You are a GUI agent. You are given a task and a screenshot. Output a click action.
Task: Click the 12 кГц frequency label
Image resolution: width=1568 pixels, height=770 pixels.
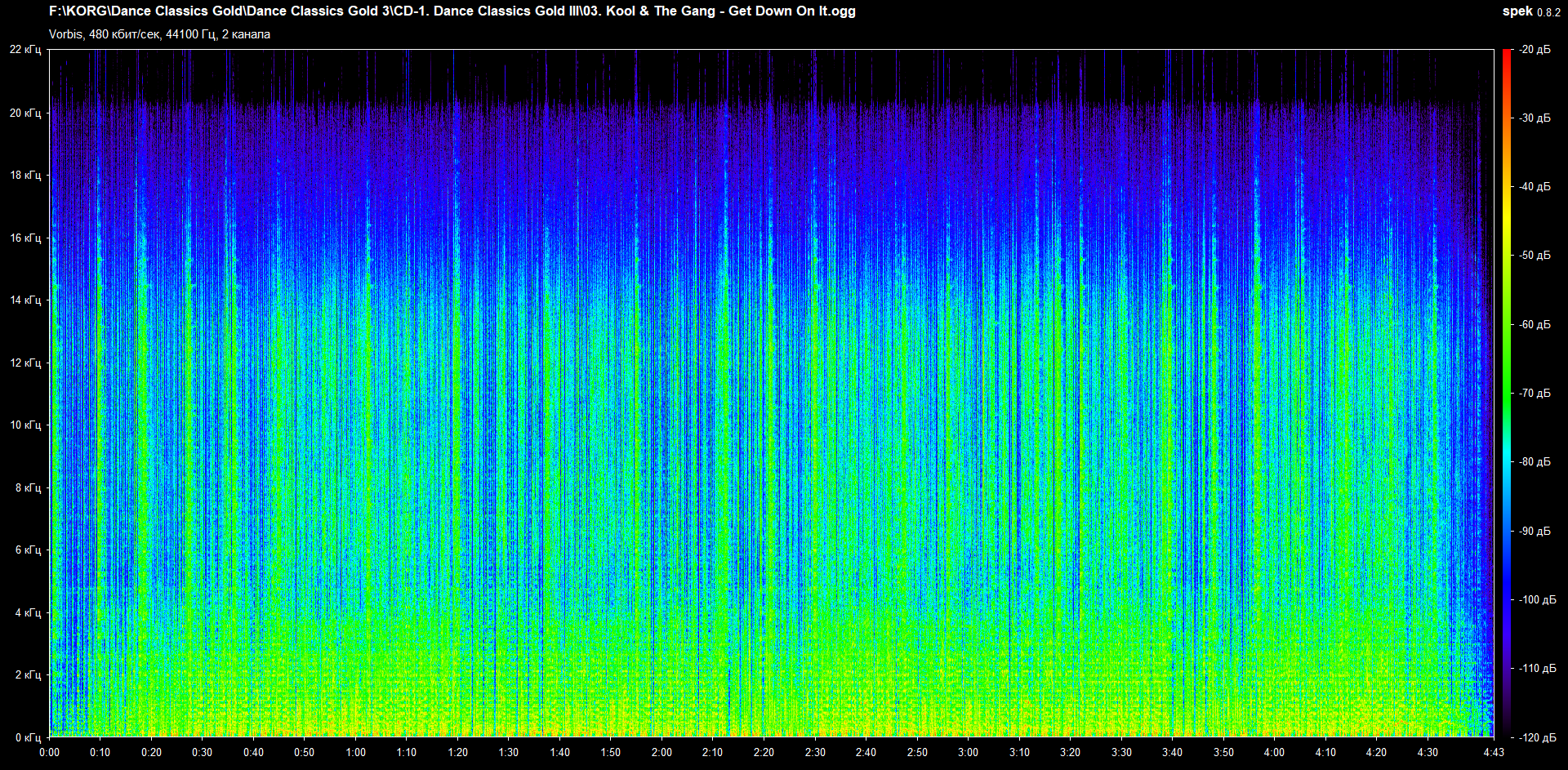click(x=25, y=363)
